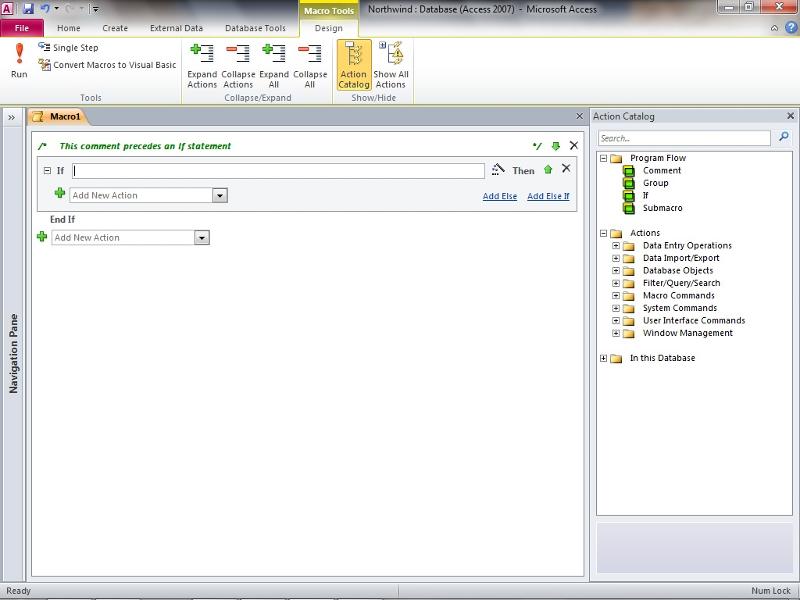Close the Action Catalog pane
Image resolution: width=800 pixels, height=600 pixels.
[x=790, y=116]
